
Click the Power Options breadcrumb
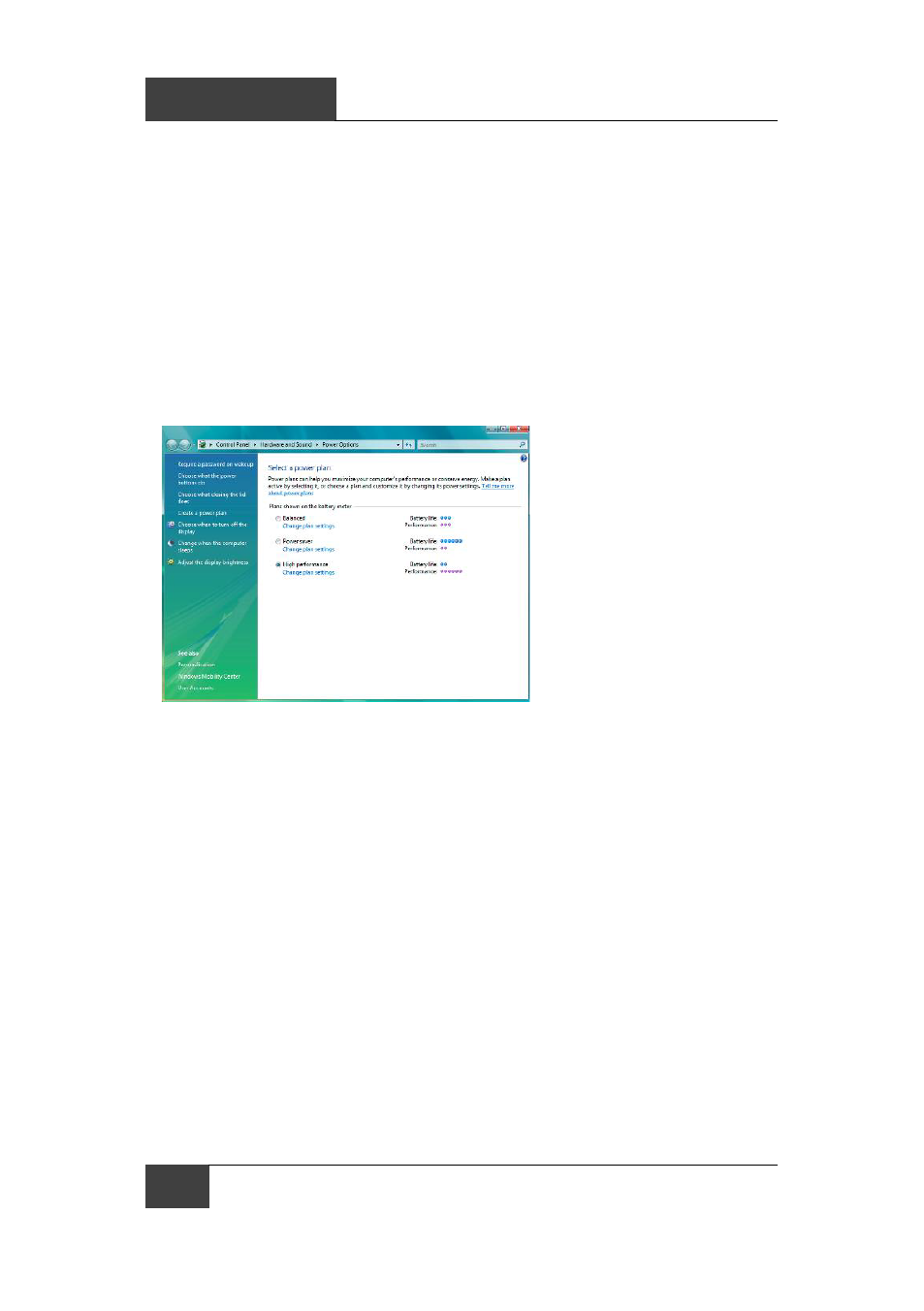pyautogui.click(x=340, y=445)
